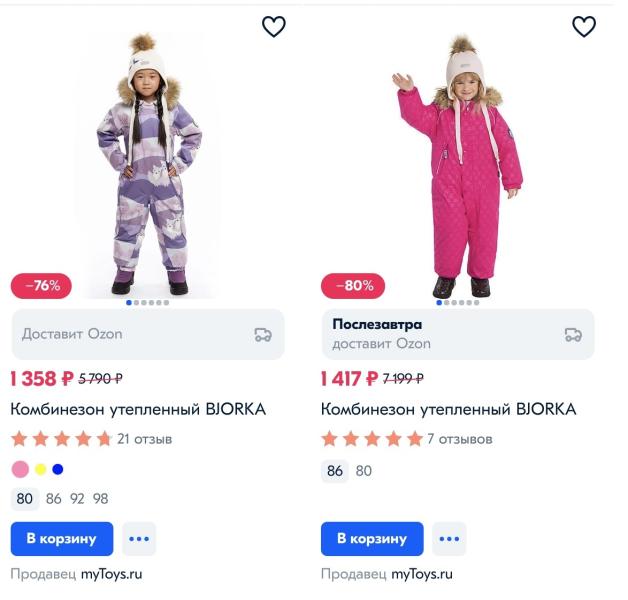Viewport: 628px width, 600px height.
Task: Click the delivery truck icon on the left card
Action: click(263, 334)
